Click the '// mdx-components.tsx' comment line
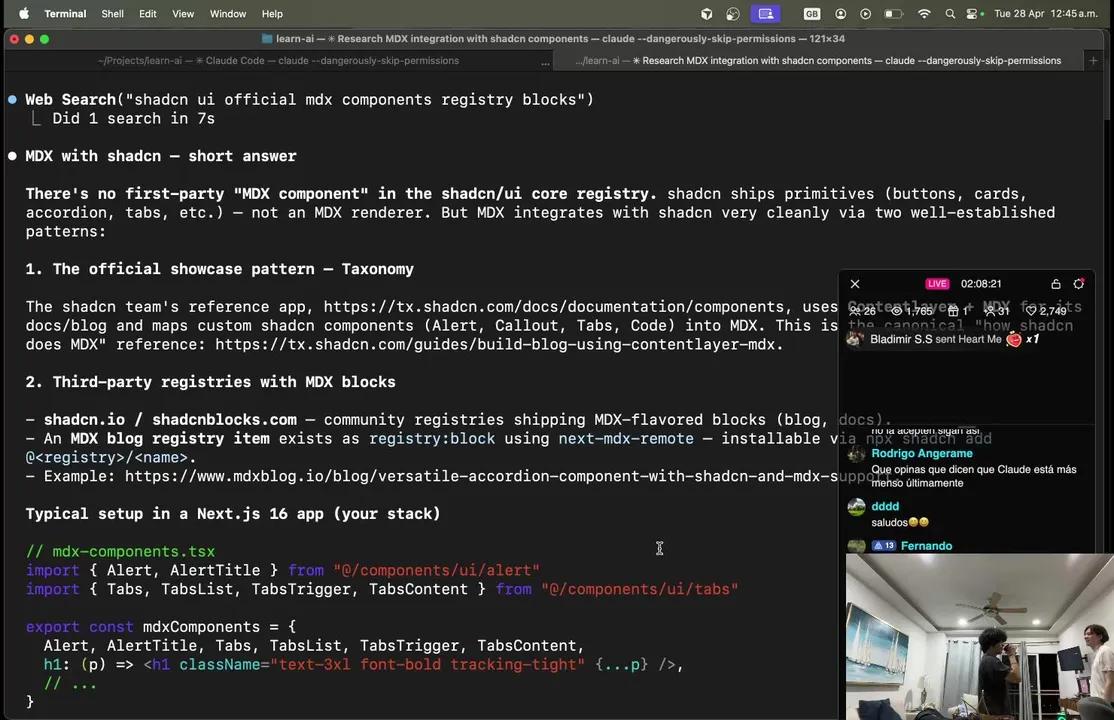 tap(120, 552)
